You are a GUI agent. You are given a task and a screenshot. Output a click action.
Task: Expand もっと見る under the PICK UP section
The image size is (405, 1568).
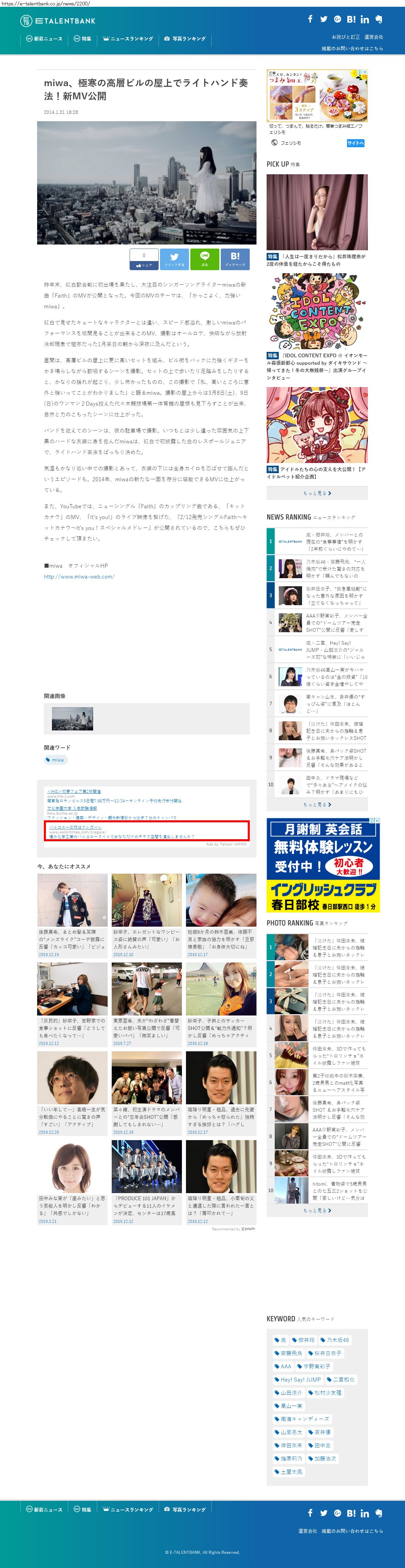[x=317, y=493]
